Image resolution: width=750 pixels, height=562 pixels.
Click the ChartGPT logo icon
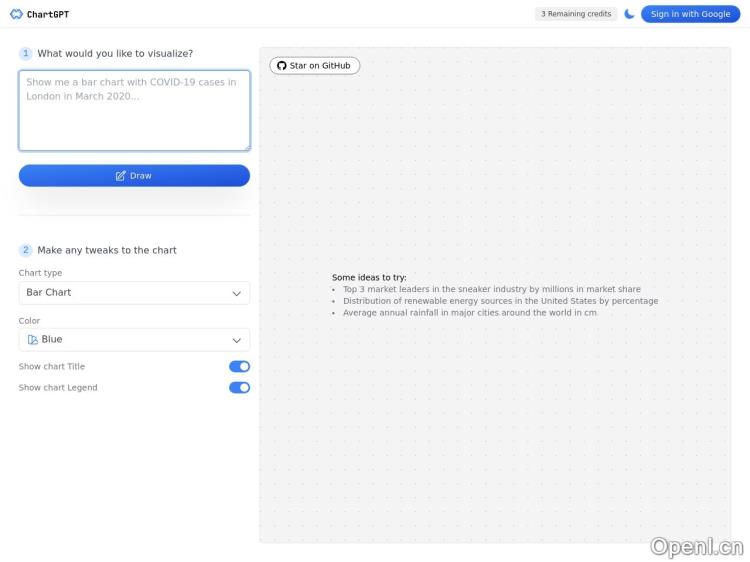[x=16, y=14]
